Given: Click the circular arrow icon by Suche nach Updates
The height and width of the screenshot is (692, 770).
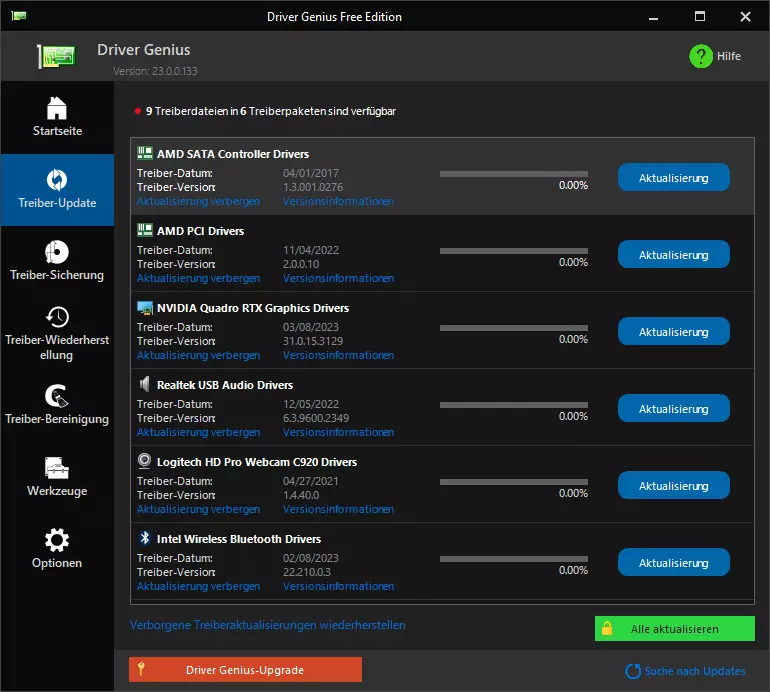Looking at the screenshot, I should pos(632,671).
